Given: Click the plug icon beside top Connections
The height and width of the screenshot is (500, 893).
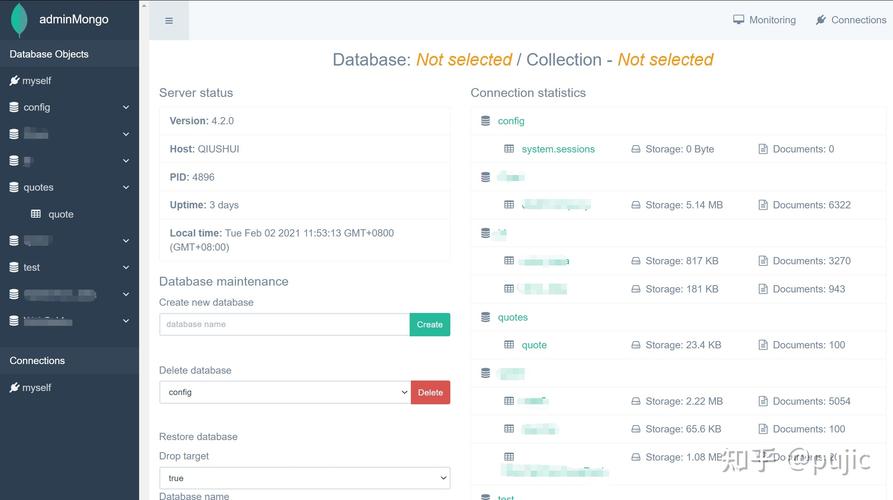Looking at the screenshot, I should point(821,20).
